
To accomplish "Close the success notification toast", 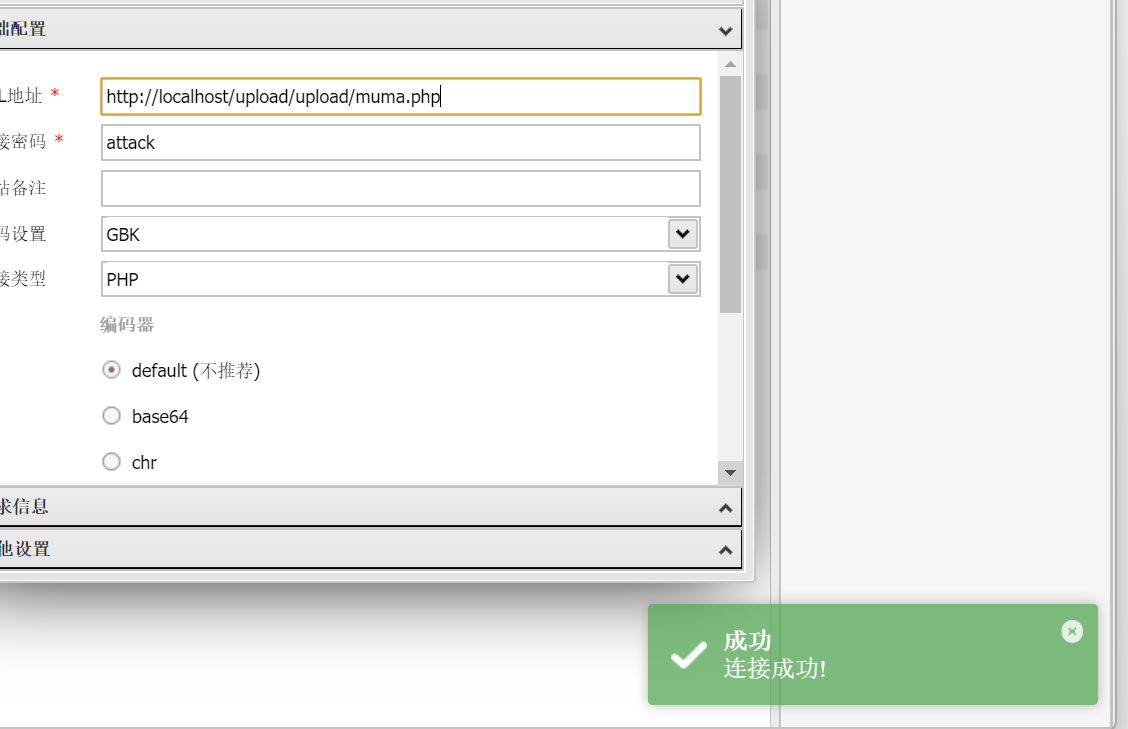I will (1072, 631).
